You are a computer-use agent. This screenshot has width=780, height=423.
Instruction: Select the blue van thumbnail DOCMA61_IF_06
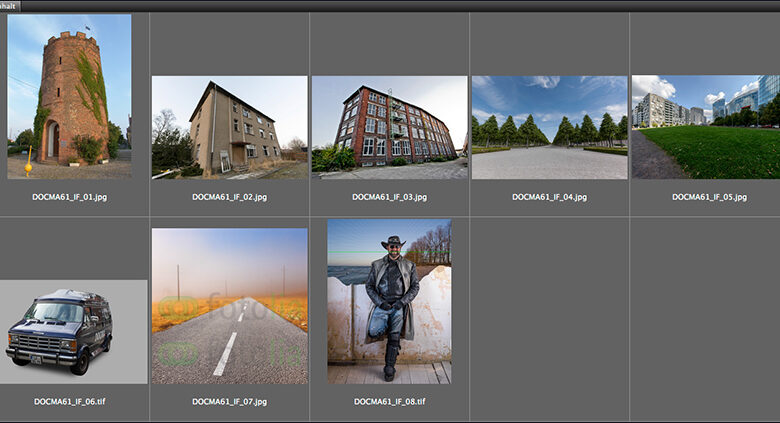(74, 331)
